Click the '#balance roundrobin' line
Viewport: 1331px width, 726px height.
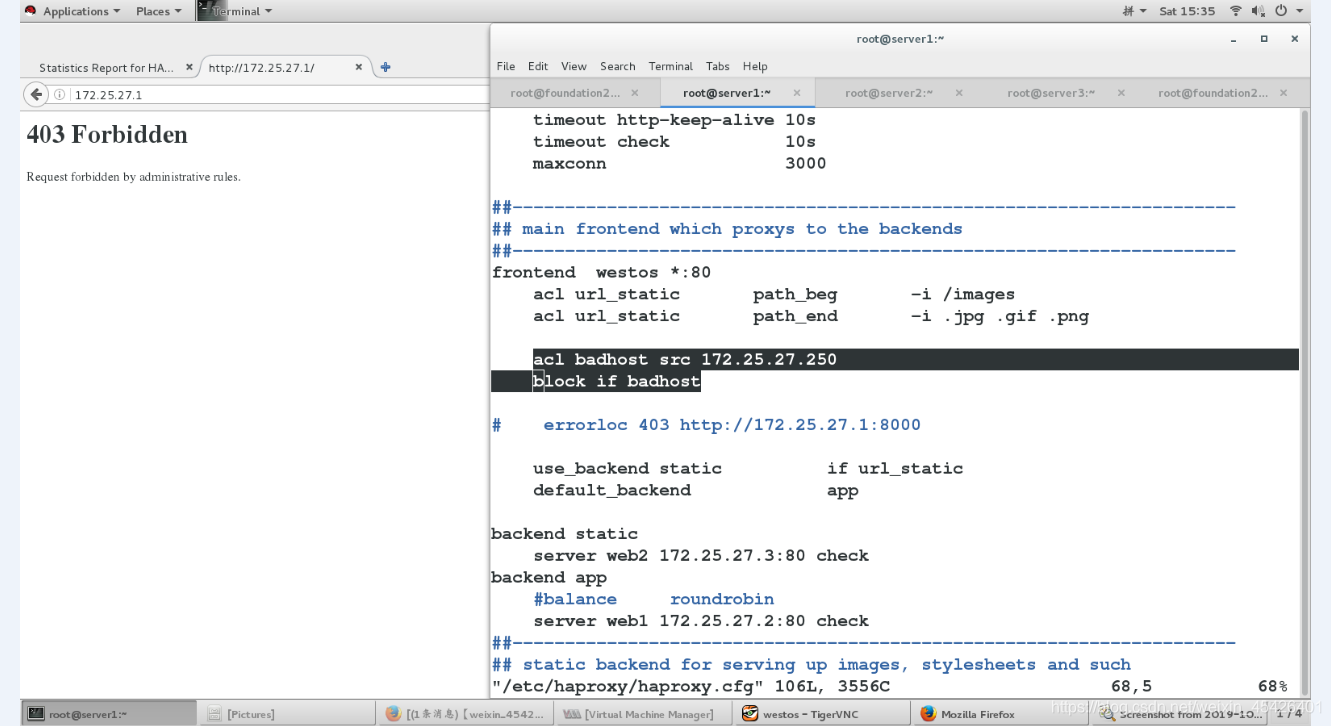click(654, 599)
